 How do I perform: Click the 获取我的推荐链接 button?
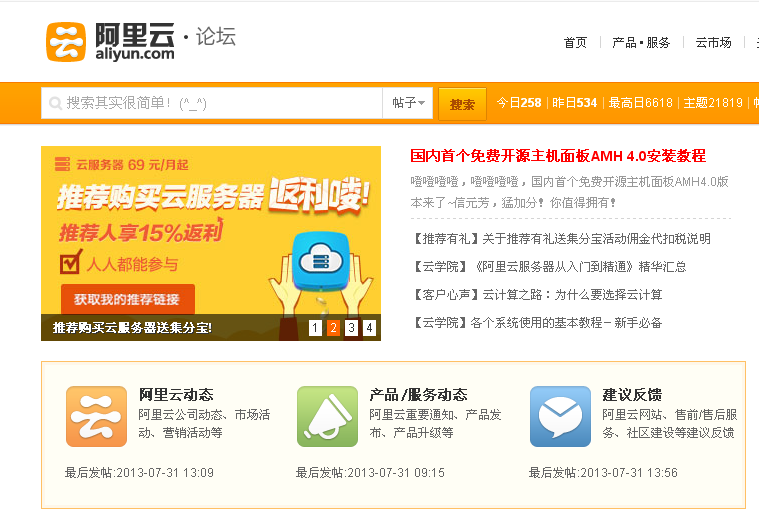click(128, 299)
